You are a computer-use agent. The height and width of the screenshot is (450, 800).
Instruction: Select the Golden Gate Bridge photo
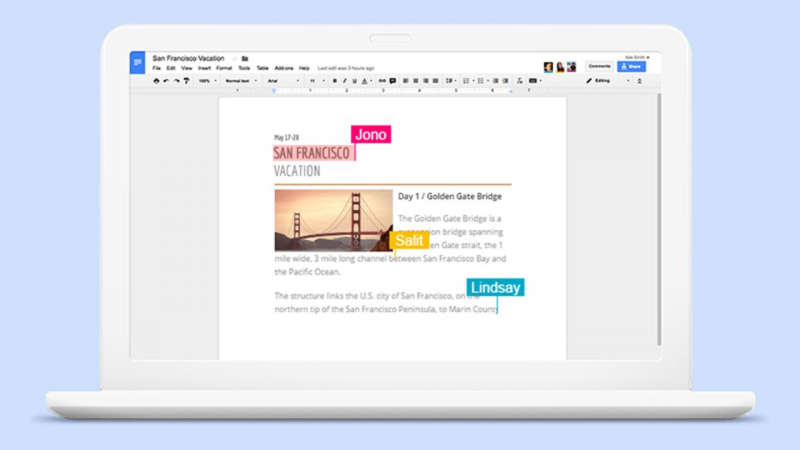(x=334, y=220)
